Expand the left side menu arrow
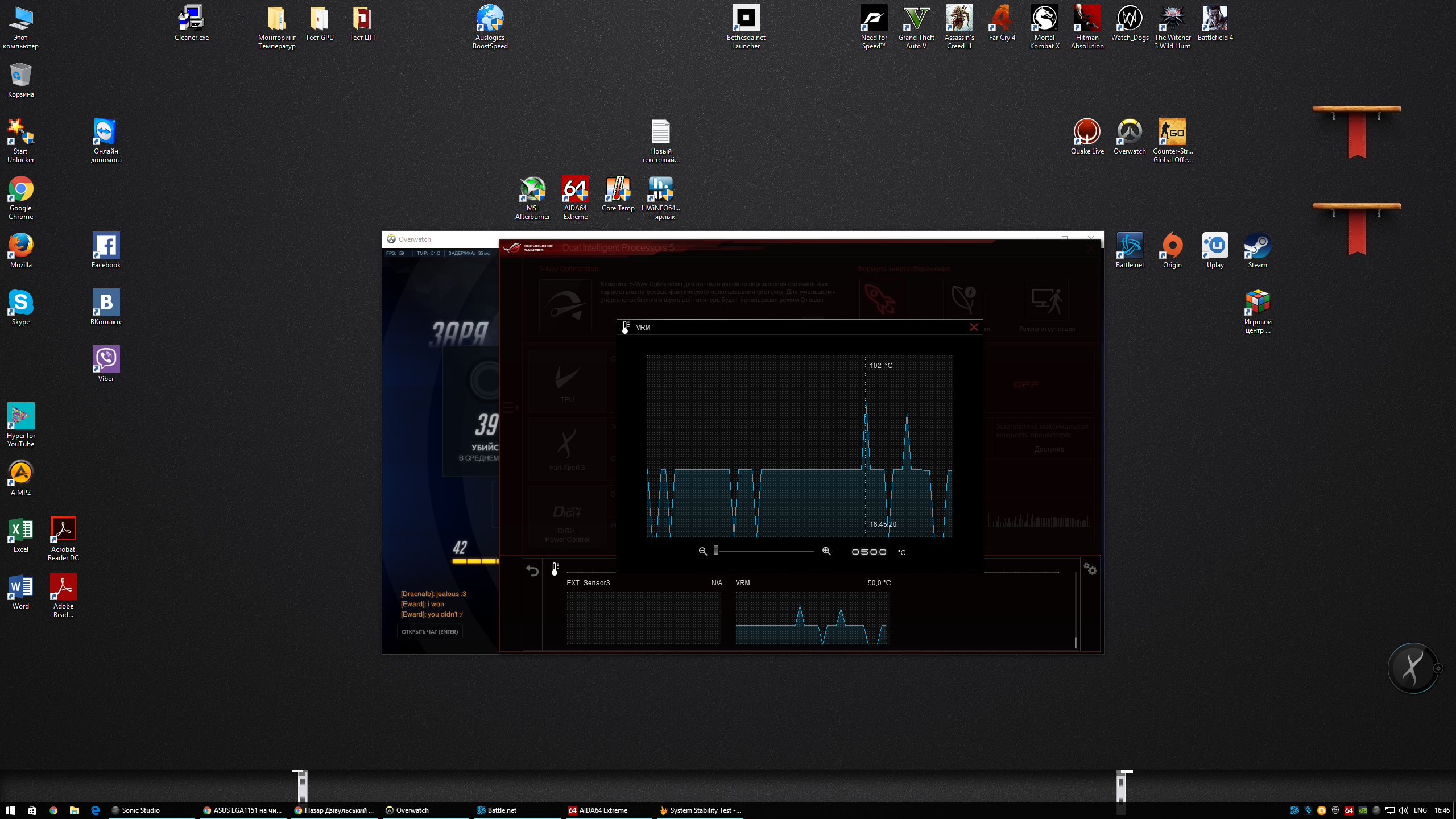The image size is (1456, 819). coord(510,407)
